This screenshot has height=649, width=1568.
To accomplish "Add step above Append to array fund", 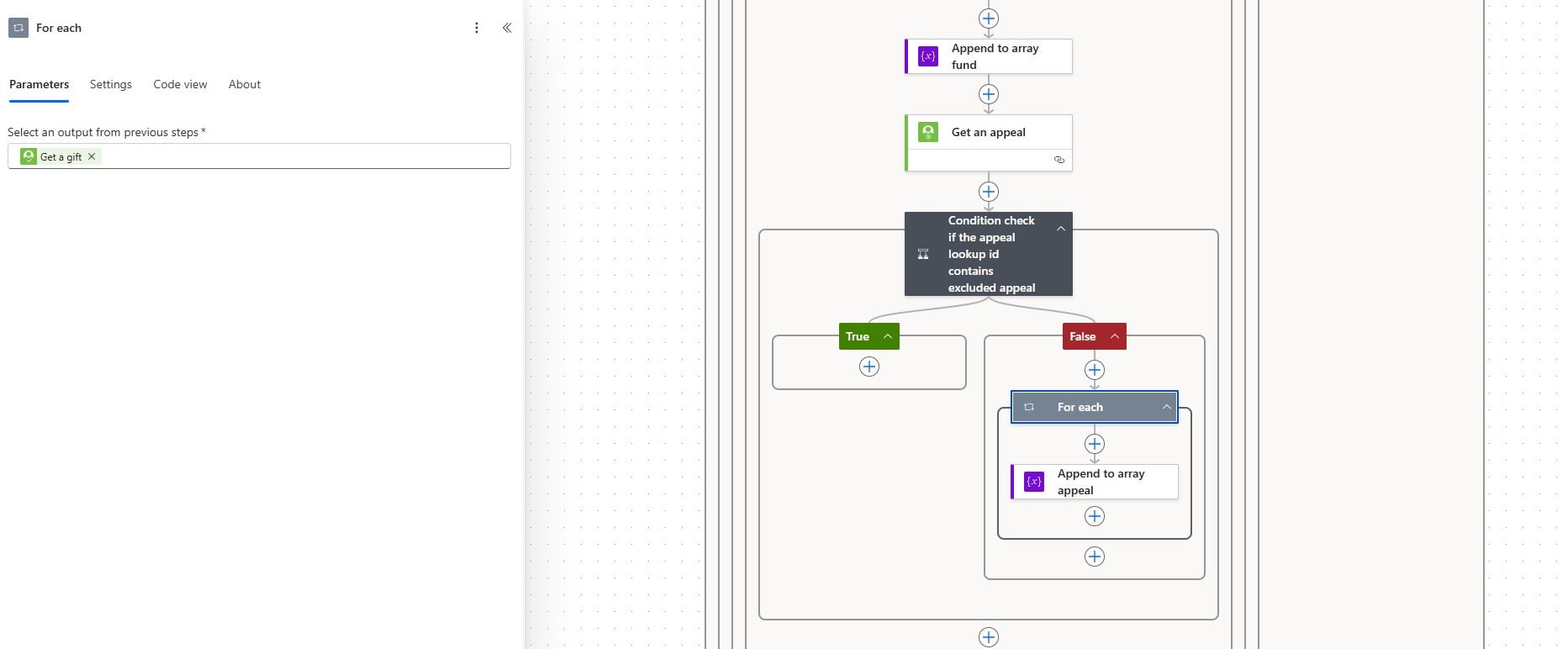I will coord(989,18).
